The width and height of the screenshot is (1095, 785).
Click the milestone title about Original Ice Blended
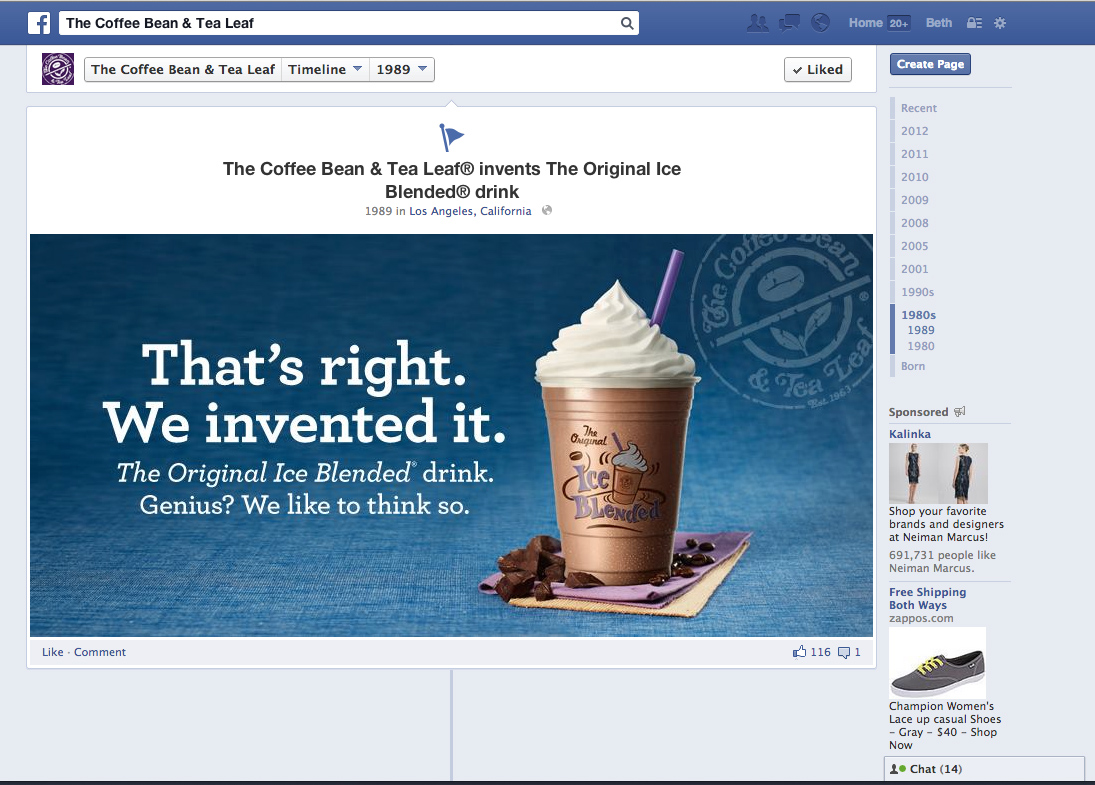pyautogui.click(x=452, y=180)
